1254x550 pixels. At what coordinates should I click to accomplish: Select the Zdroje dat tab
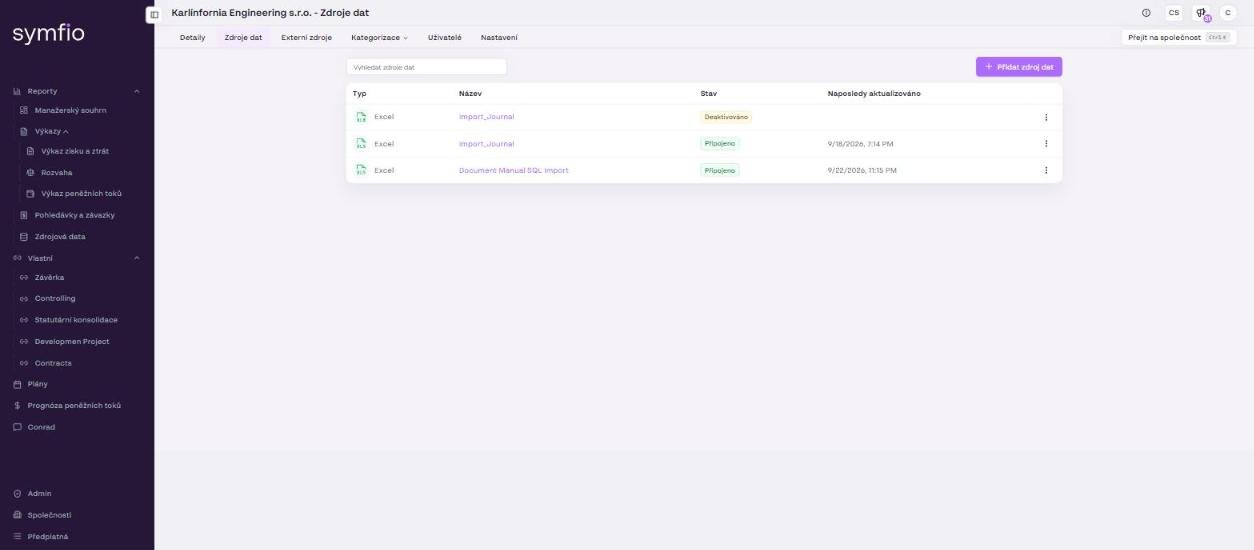(x=243, y=37)
